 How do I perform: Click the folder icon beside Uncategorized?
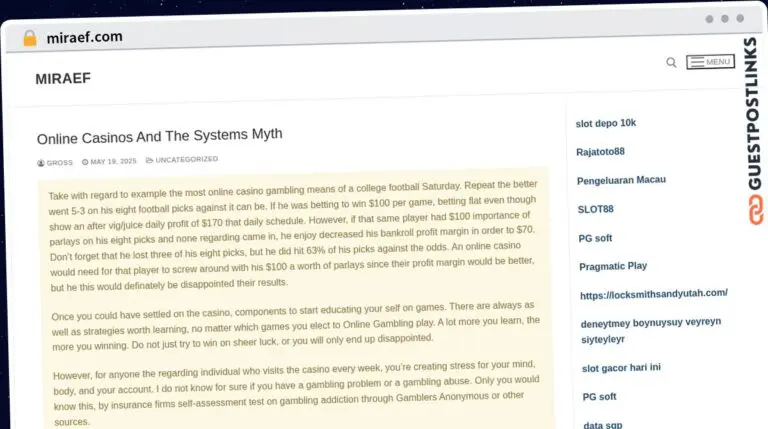(x=149, y=160)
